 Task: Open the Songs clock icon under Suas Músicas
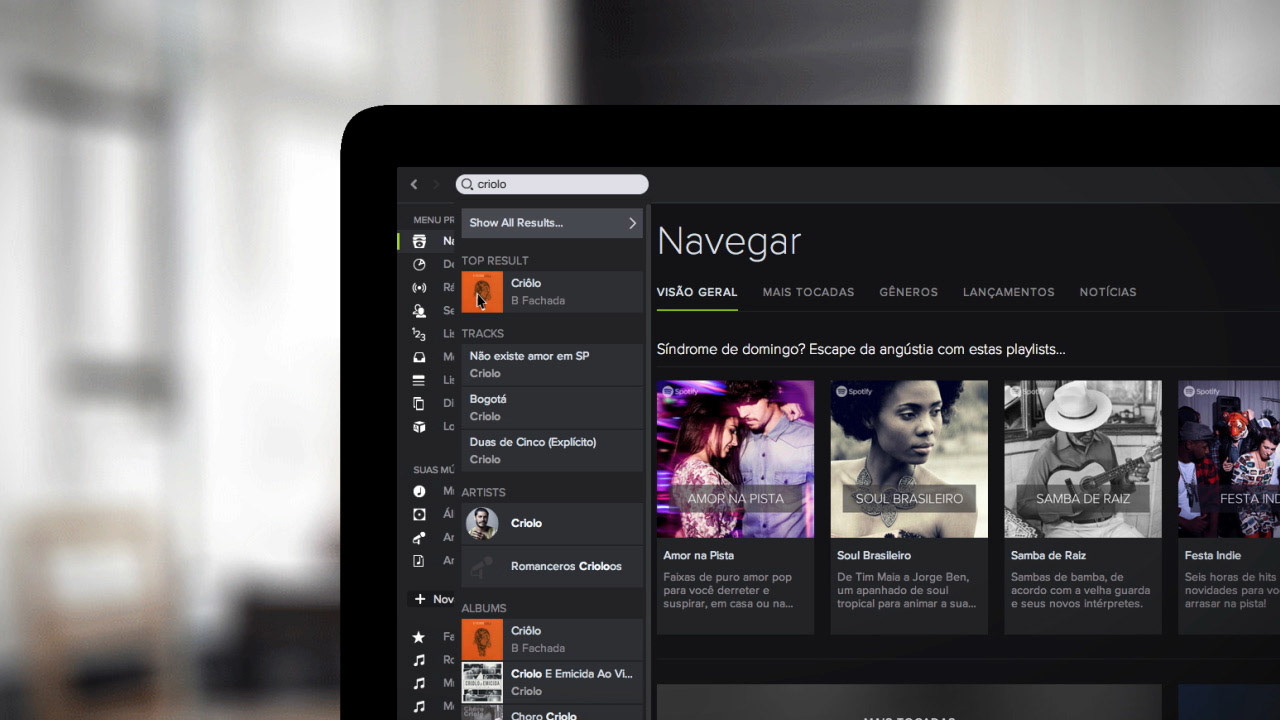419,491
